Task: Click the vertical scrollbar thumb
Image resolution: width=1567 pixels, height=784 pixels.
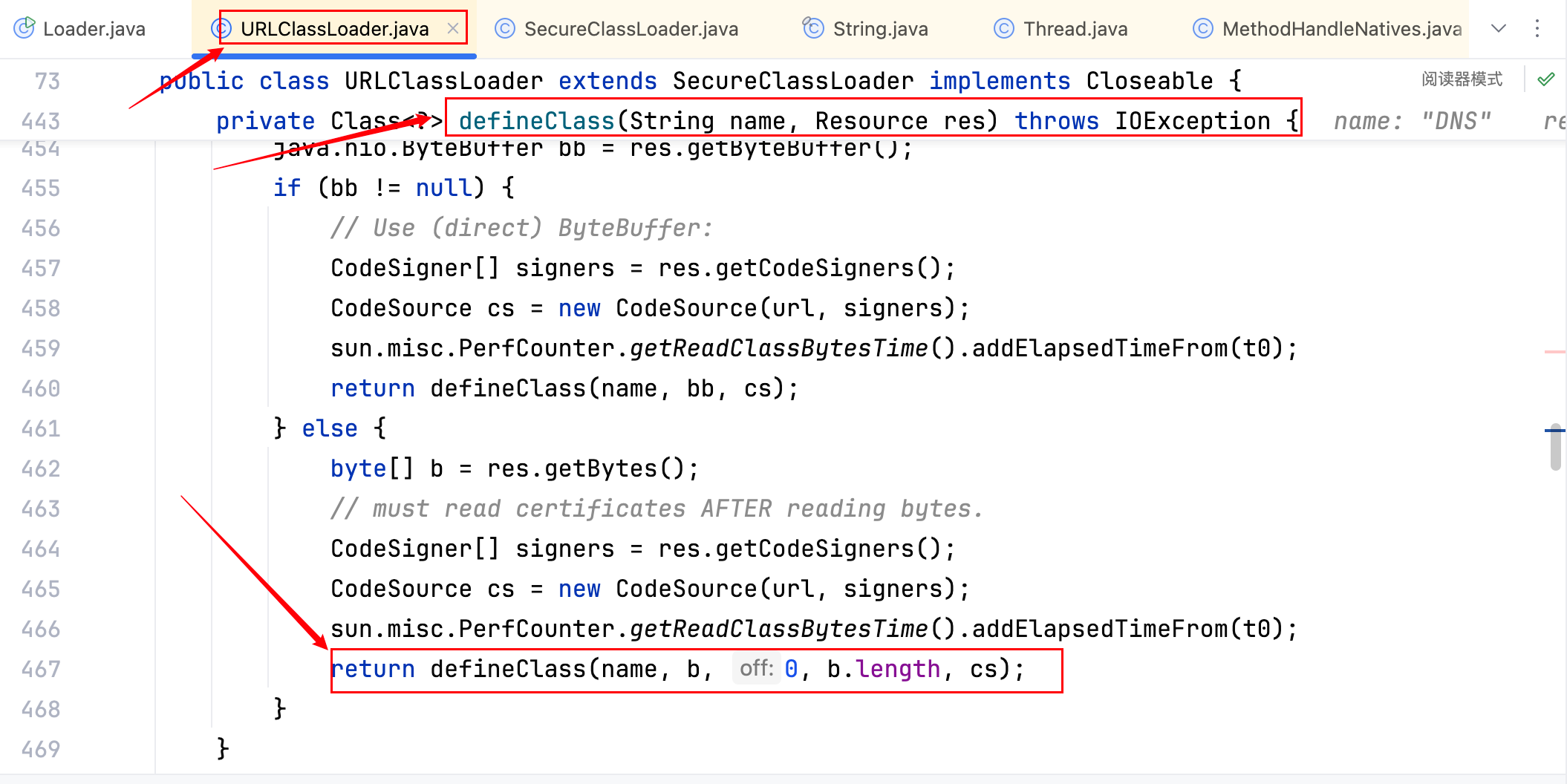Action: (1555, 448)
